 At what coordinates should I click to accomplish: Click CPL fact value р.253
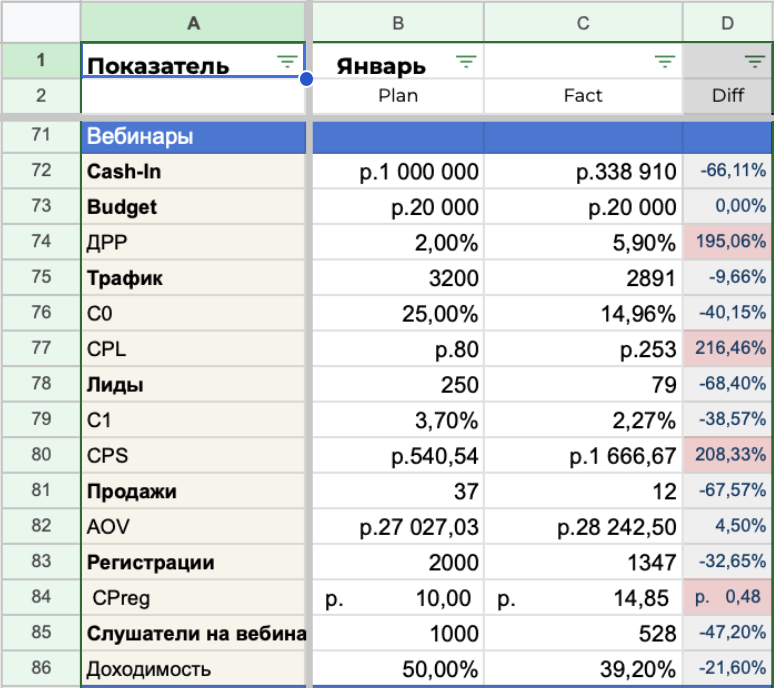coord(583,349)
